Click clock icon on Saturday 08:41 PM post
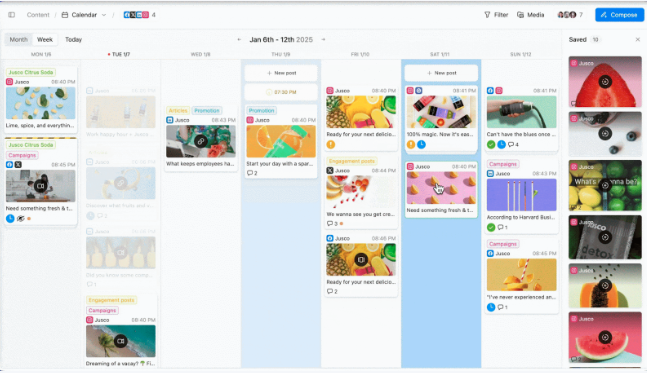647x373 pixels. click(x=421, y=144)
